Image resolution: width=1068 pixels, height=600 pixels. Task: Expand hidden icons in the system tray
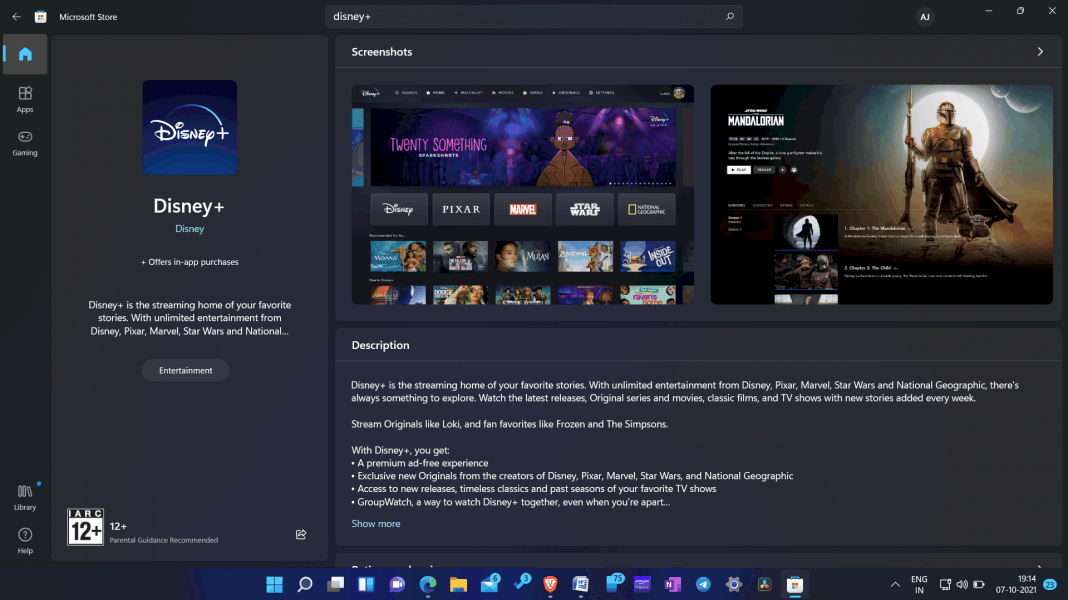(x=895, y=584)
